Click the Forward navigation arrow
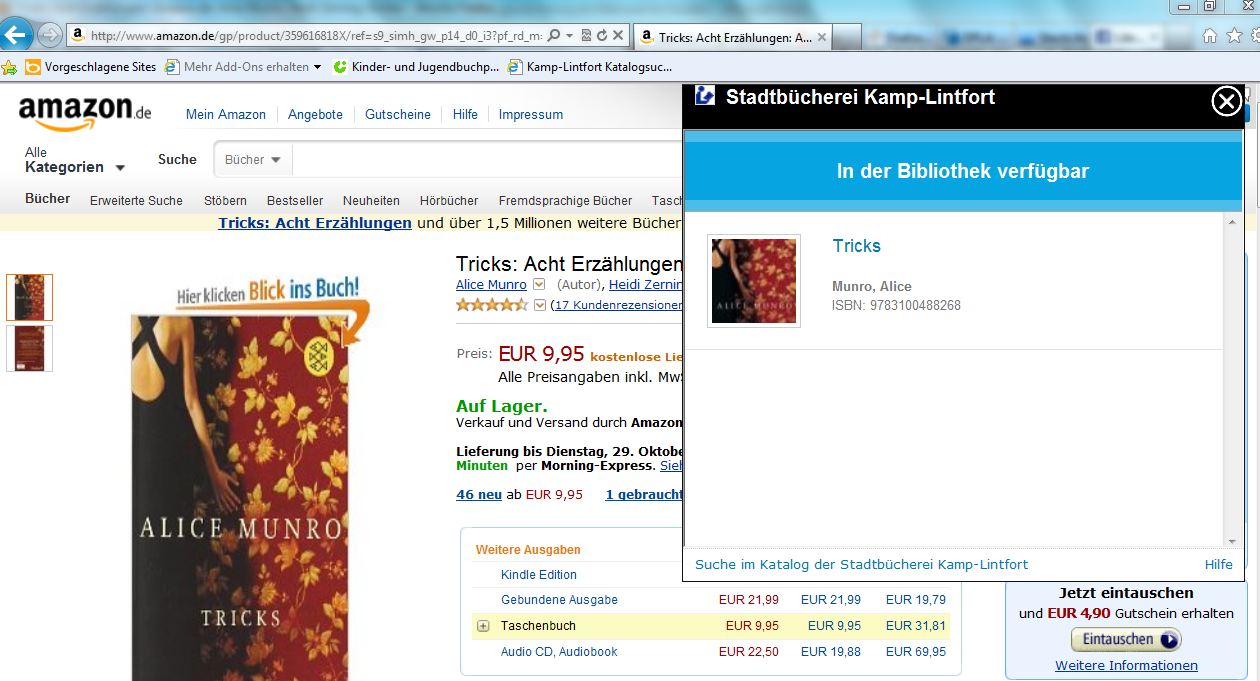The image size is (1260, 681). 49,35
